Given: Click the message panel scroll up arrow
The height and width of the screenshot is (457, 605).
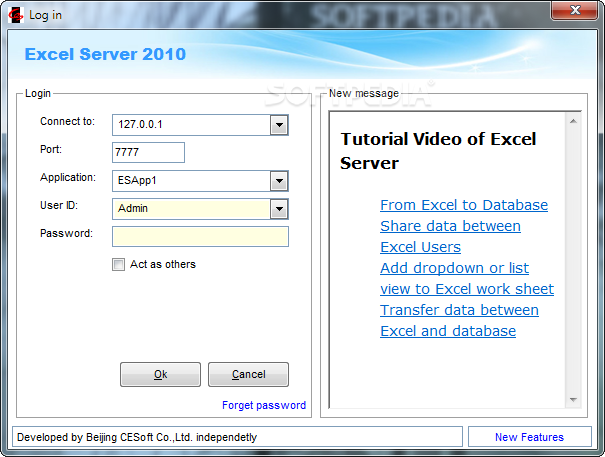Looking at the screenshot, I should (573, 121).
